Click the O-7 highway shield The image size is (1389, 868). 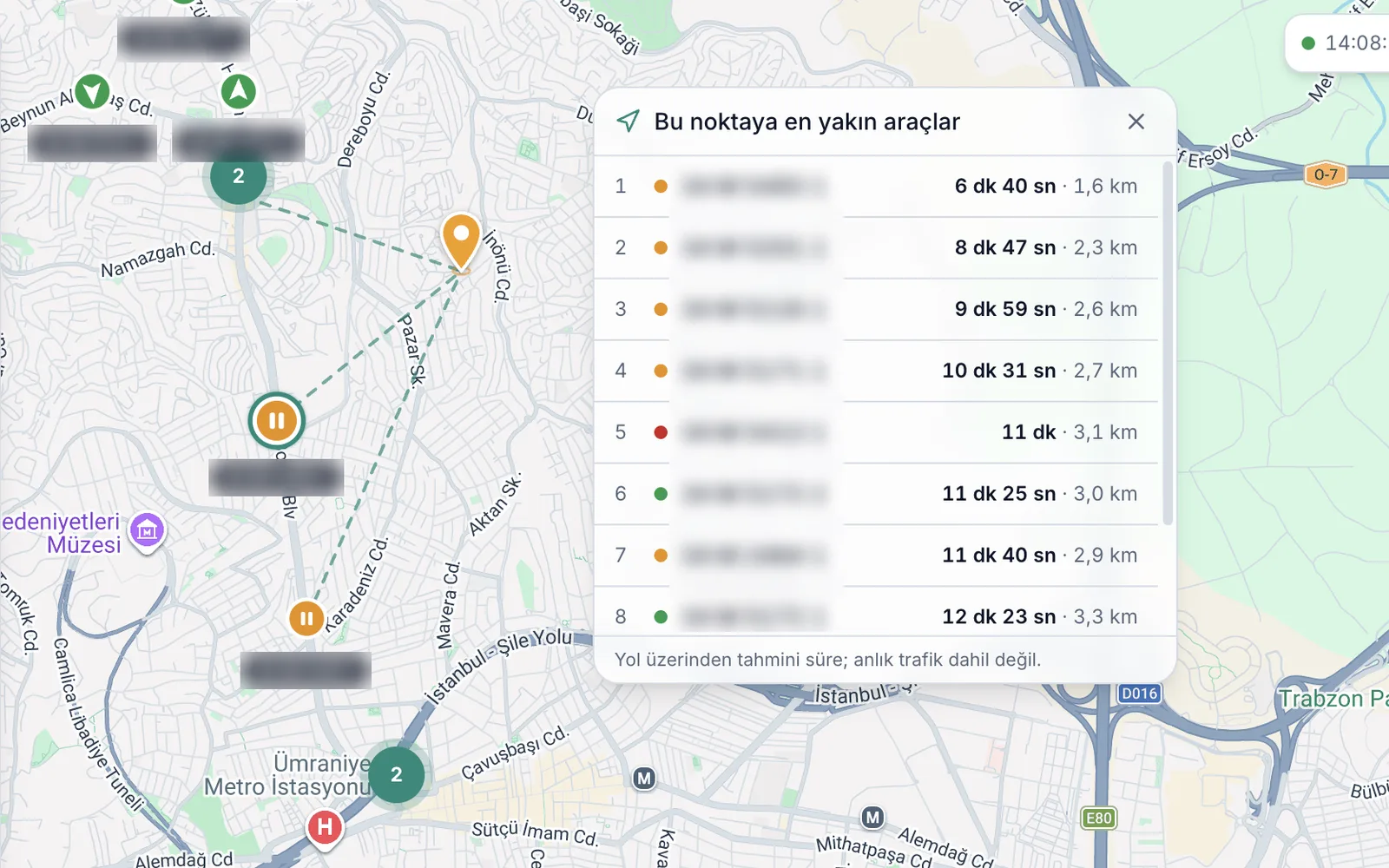tap(1326, 174)
